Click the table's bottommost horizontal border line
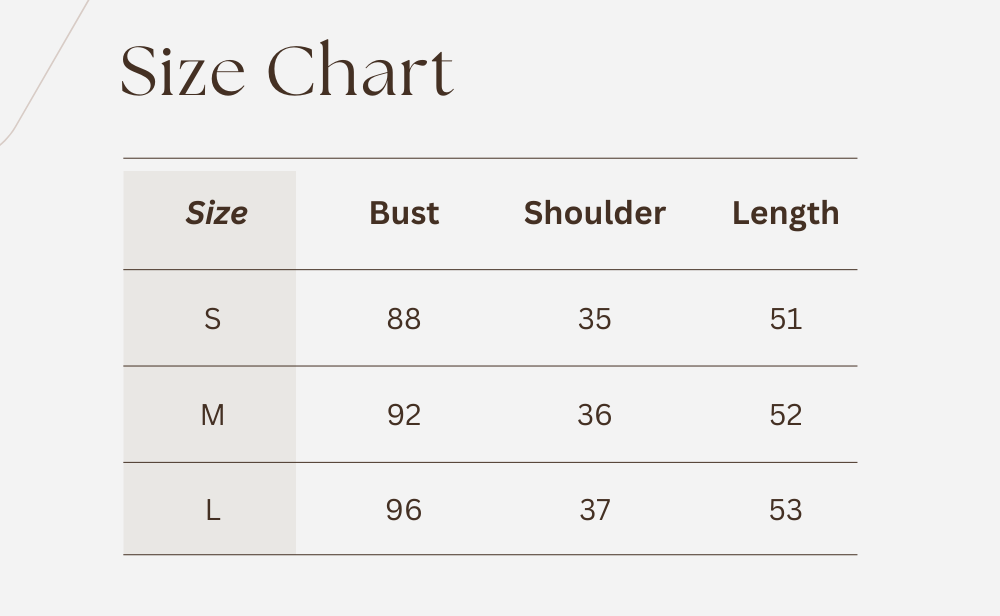 [x=490, y=554]
